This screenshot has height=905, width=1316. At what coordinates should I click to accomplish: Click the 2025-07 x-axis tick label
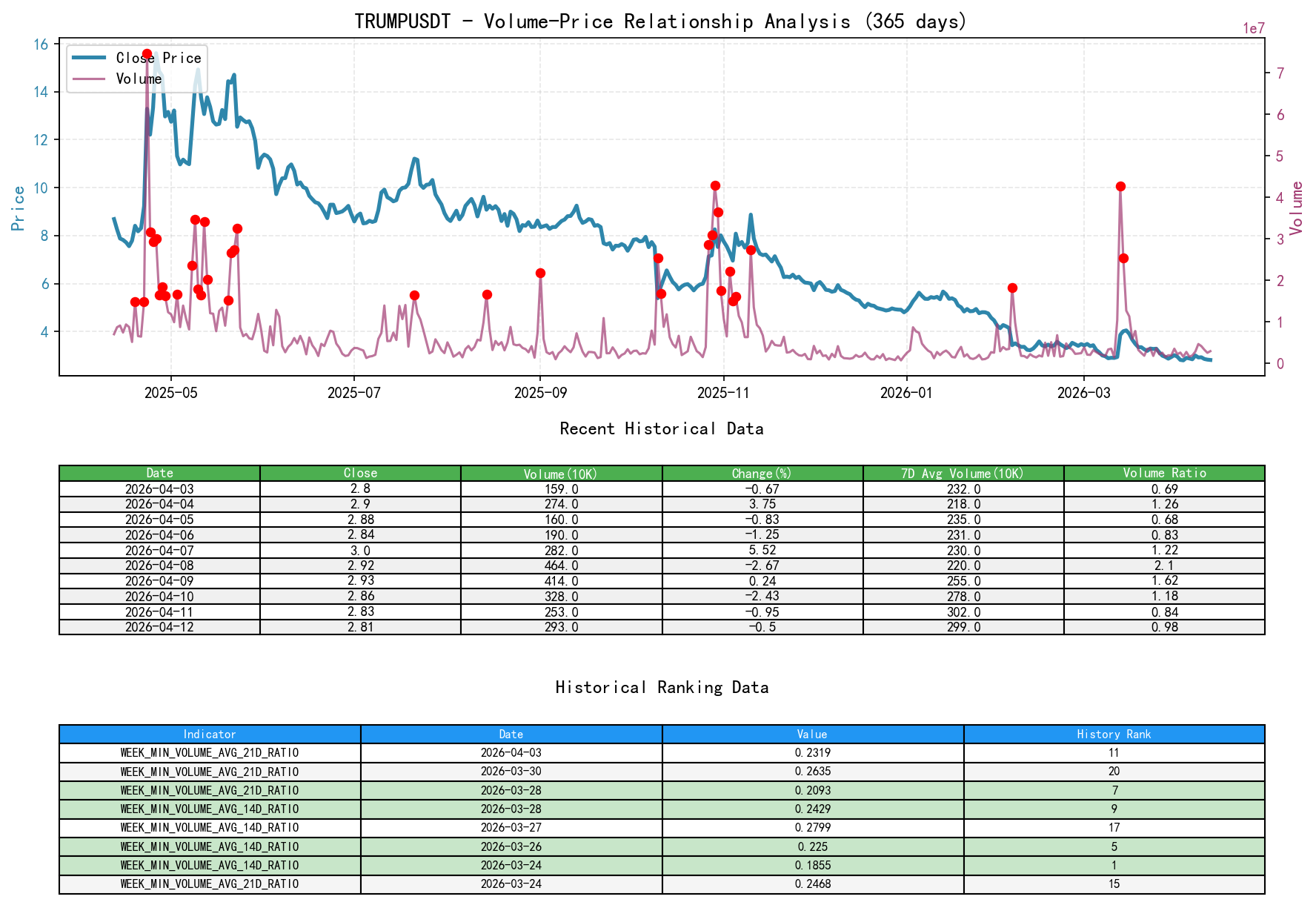tap(354, 393)
